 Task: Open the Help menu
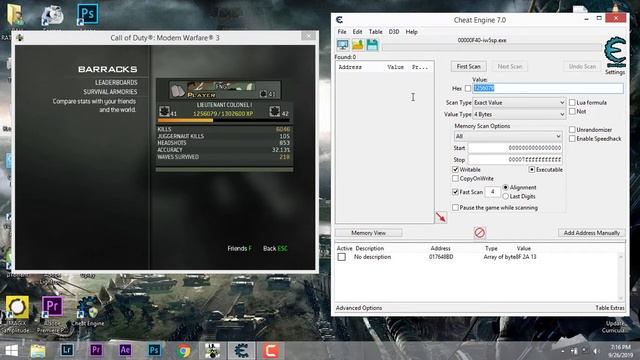click(x=411, y=32)
